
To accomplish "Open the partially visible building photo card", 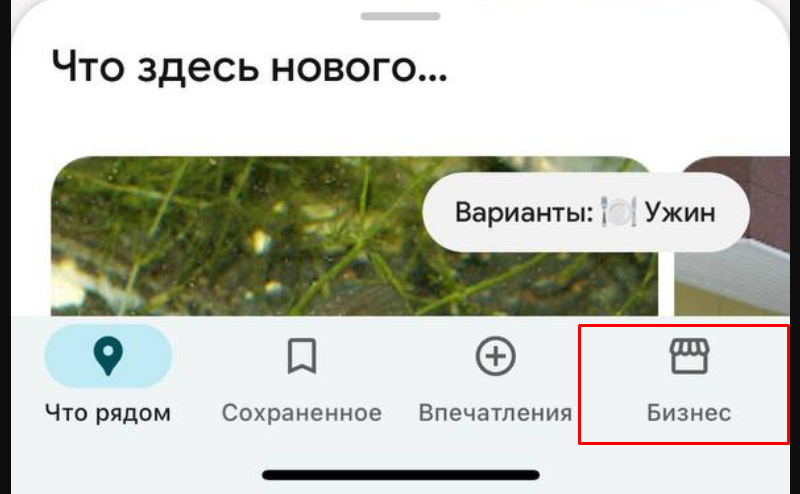I will (732, 236).
